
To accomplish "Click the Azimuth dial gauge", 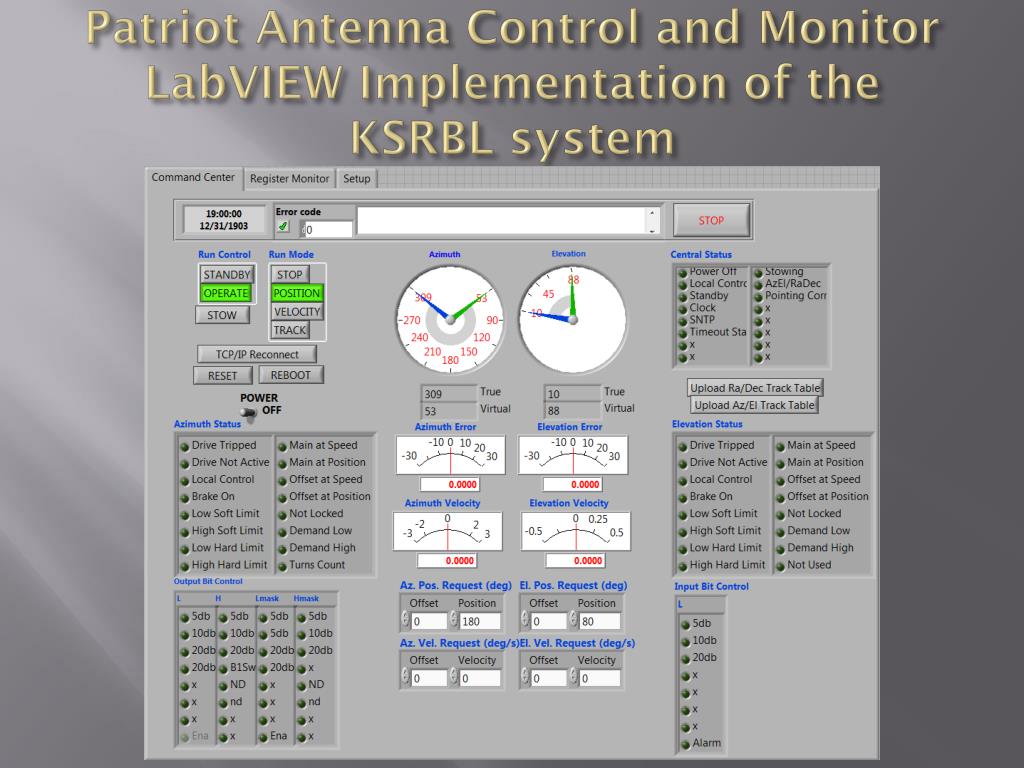I will tap(450, 319).
